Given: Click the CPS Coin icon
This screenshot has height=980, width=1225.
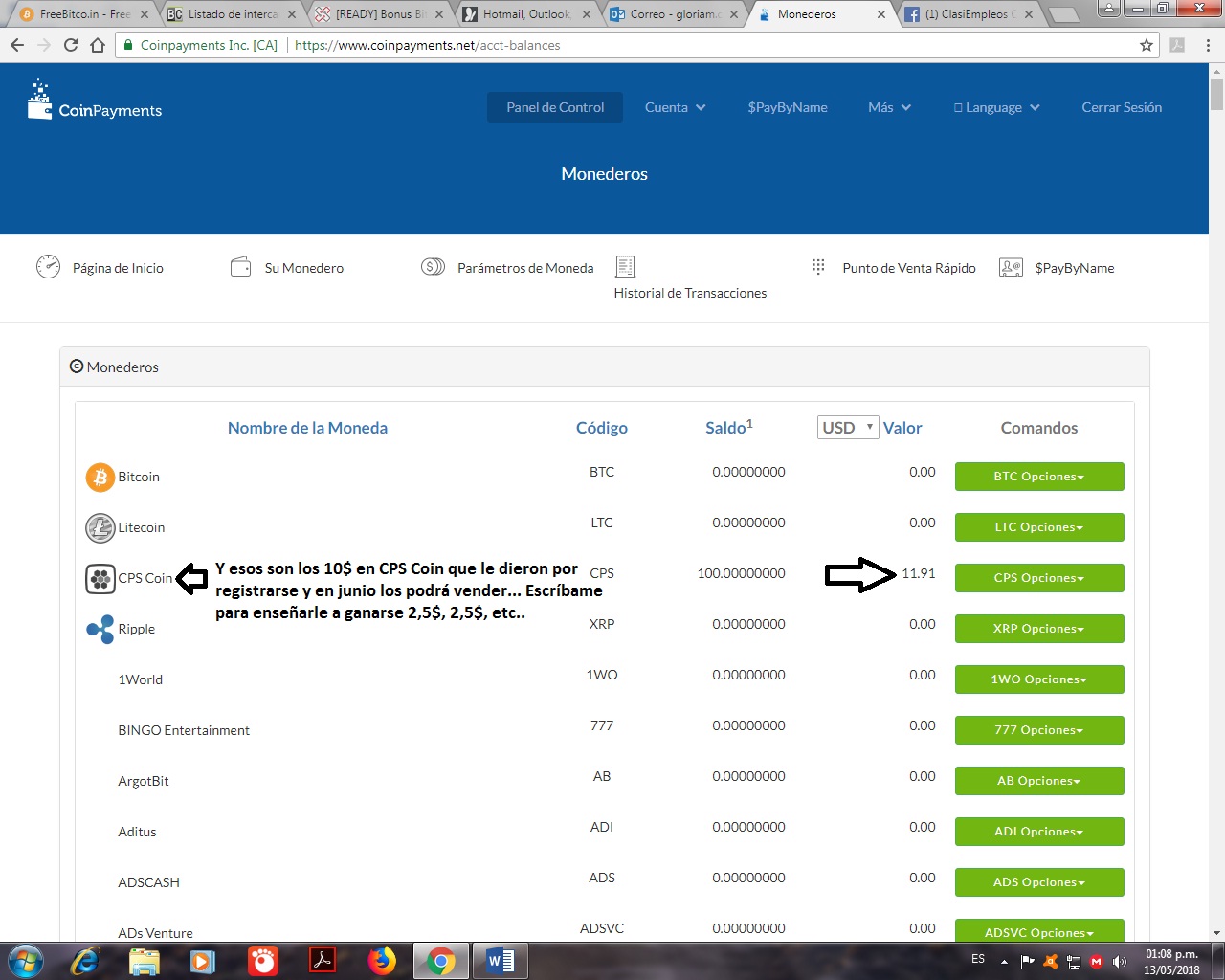Looking at the screenshot, I should [100, 578].
